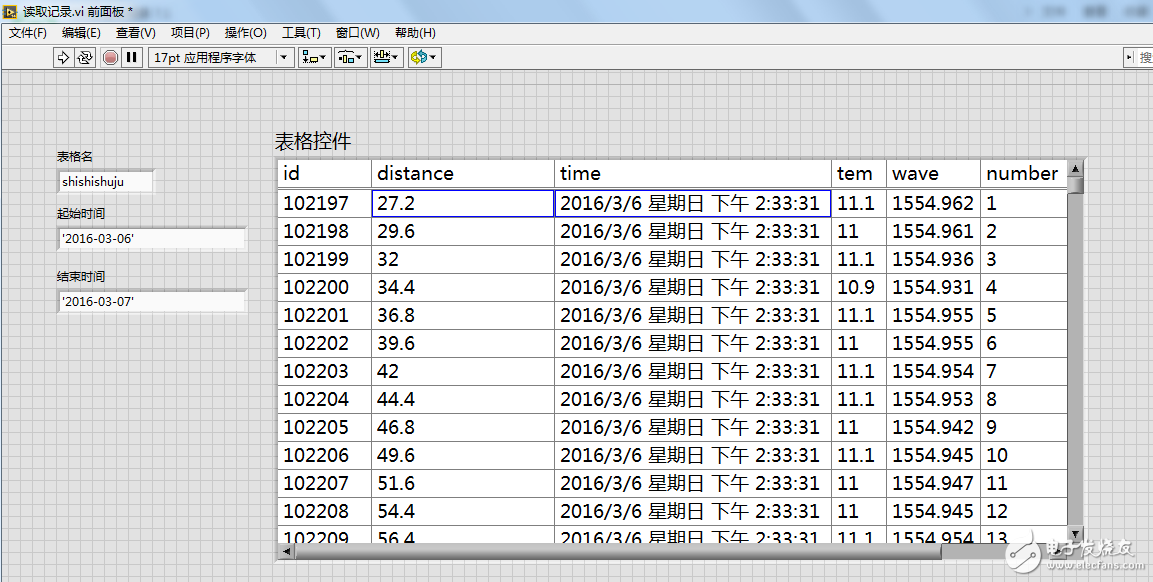The height and width of the screenshot is (582, 1153).
Task: Start Run Continuously mode
Action: point(86,58)
